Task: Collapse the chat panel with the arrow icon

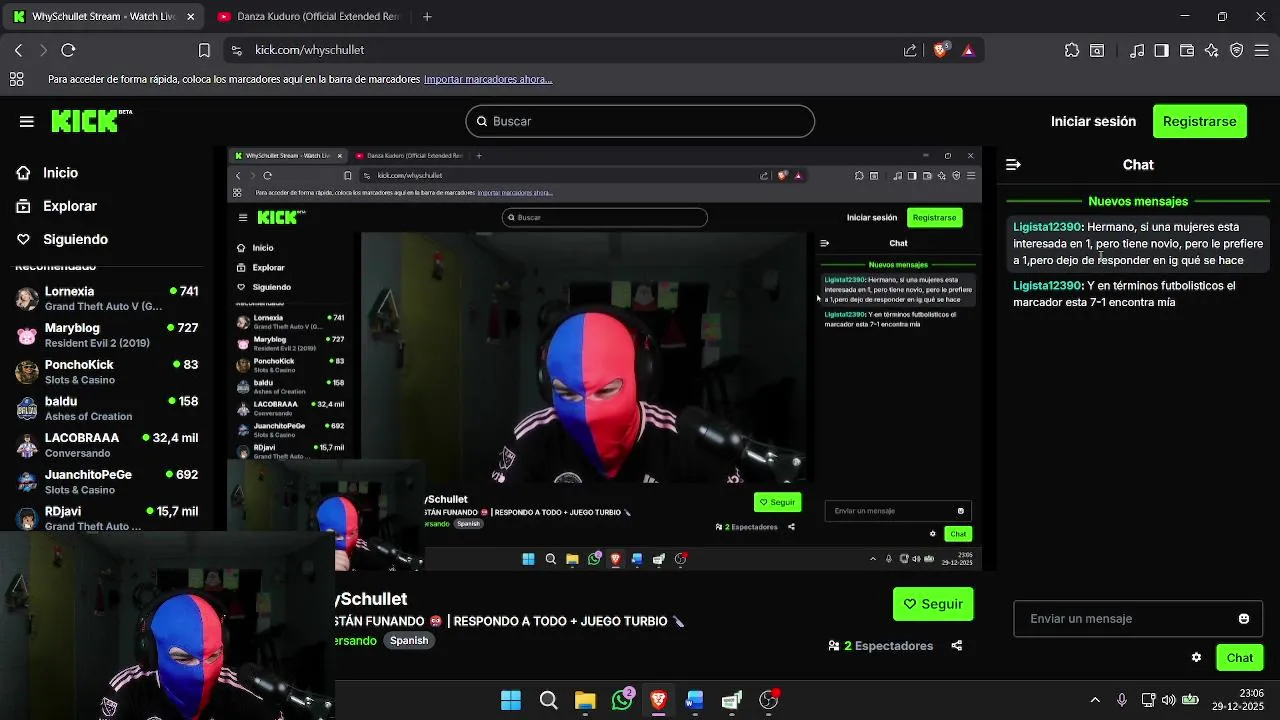Action: point(1013,165)
